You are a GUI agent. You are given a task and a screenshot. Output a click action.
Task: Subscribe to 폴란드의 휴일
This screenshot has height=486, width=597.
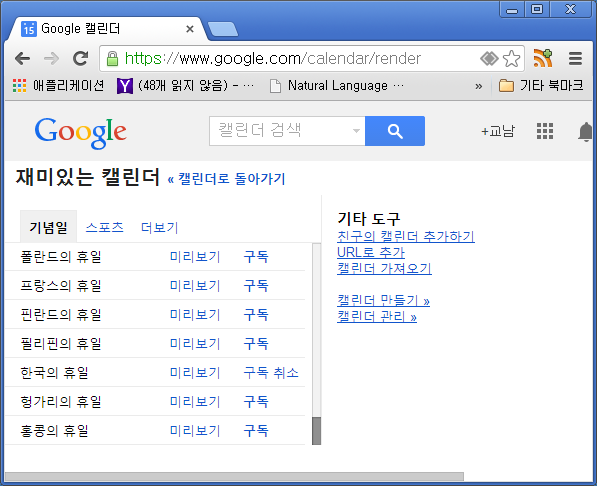256,256
